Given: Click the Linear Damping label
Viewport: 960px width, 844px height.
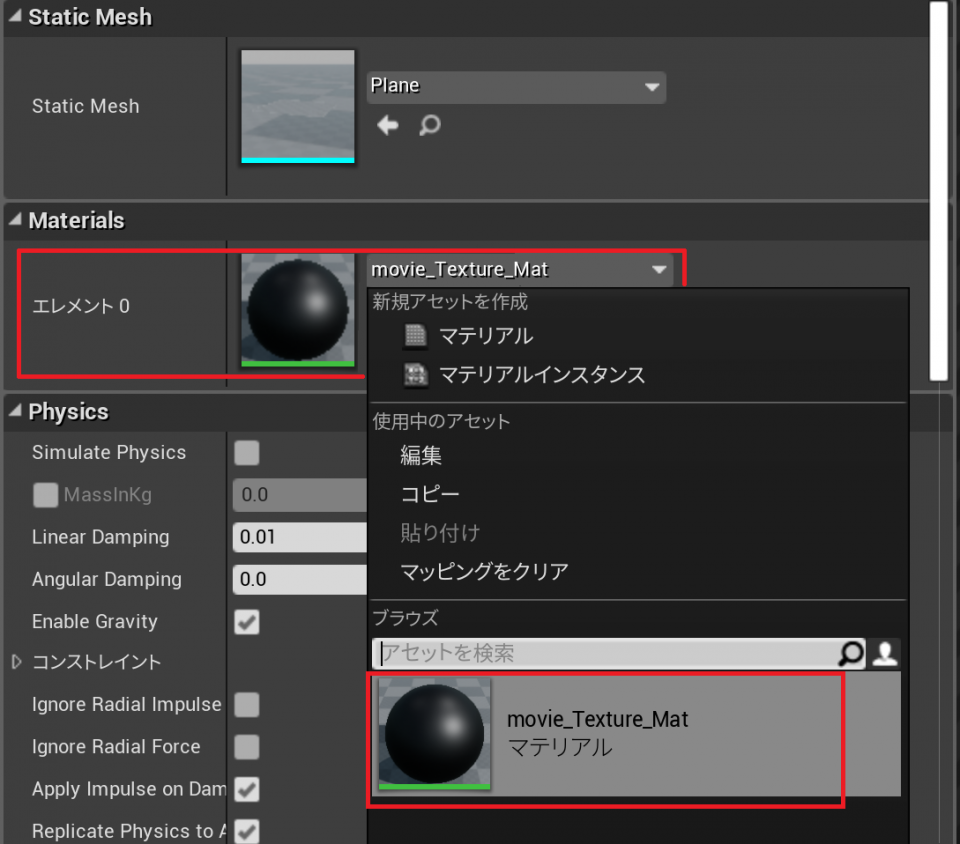Looking at the screenshot, I should 100,537.
